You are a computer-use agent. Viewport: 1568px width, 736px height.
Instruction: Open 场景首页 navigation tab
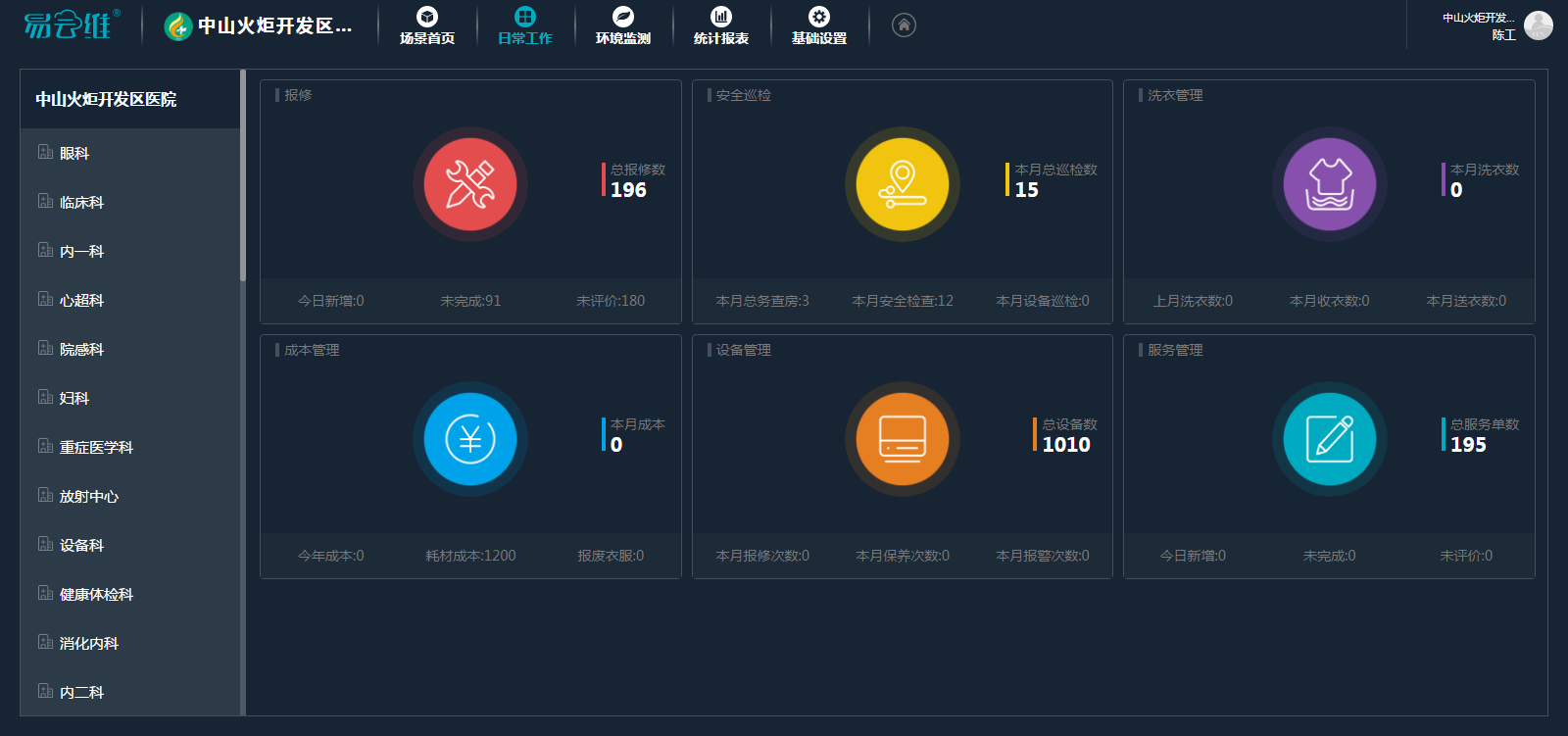coord(427,26)
